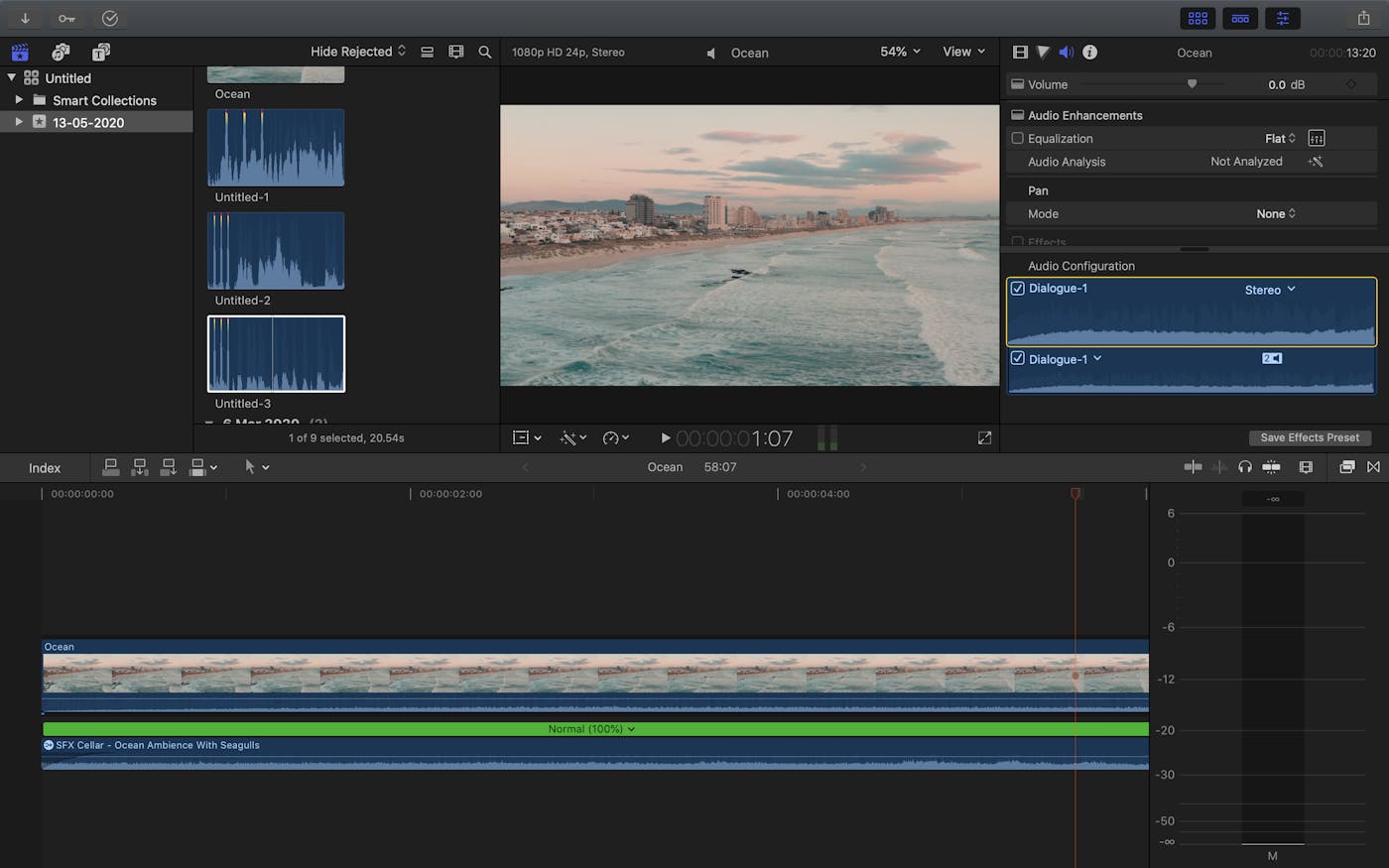Open the Hide Rejected filter dropdown
Viewport: 1389px width, 868px height.
coord(357,52)
